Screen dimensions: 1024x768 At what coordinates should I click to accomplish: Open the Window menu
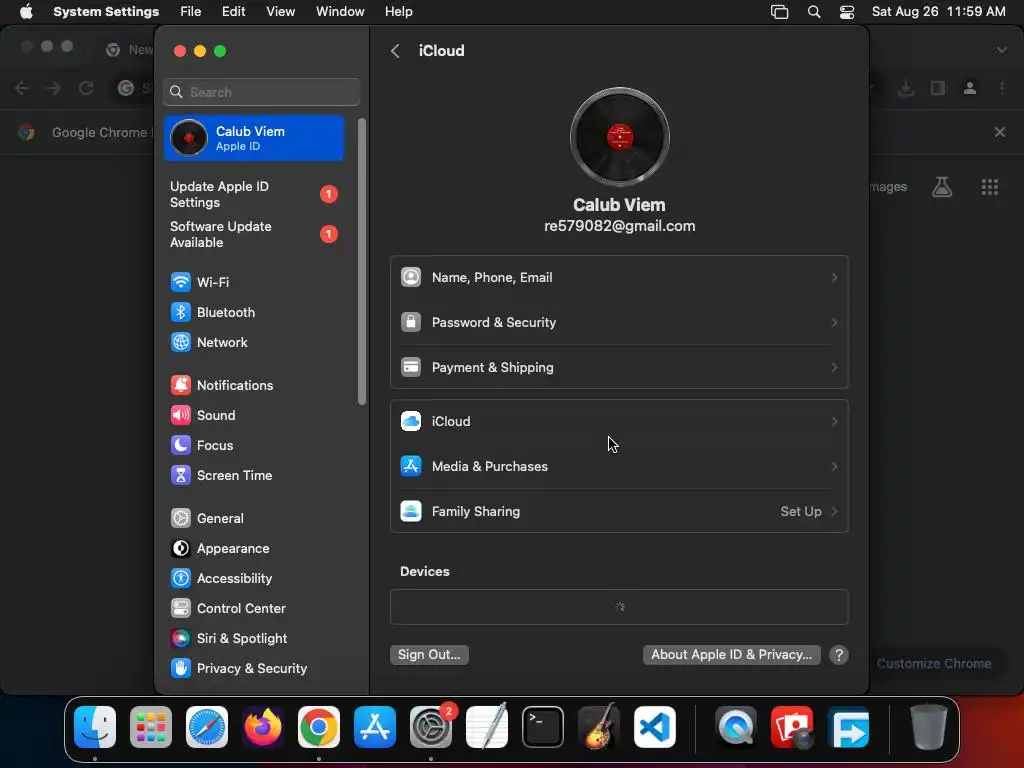tap(340, 12)
